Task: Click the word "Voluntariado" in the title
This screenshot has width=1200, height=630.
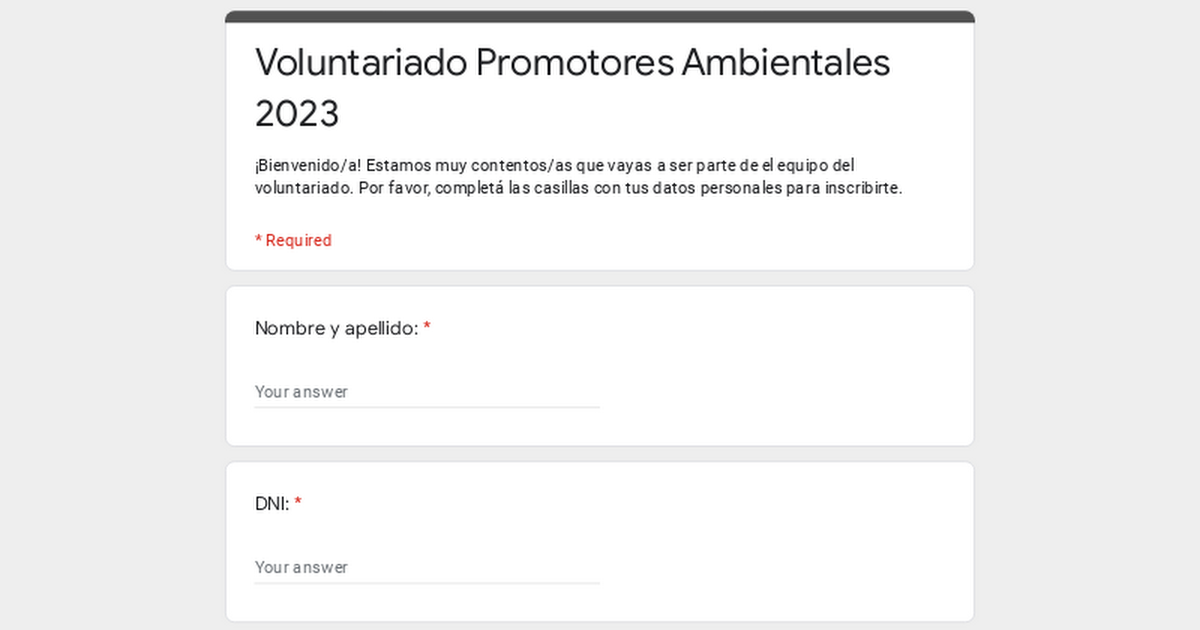Action: 361,63
